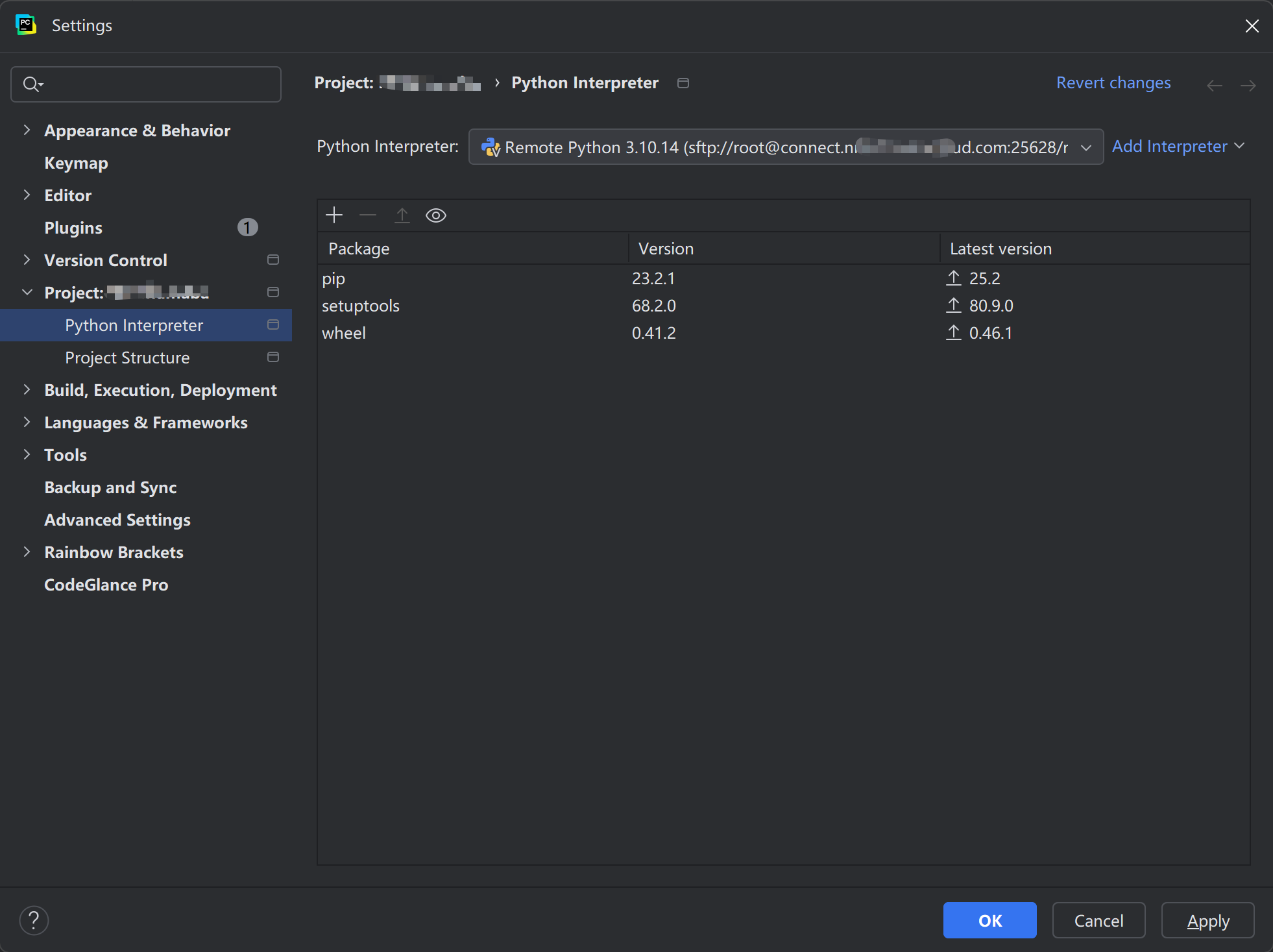The image size is (1273, 952).
Task: Open Keymap settings
Action: [x=76, y=163]
